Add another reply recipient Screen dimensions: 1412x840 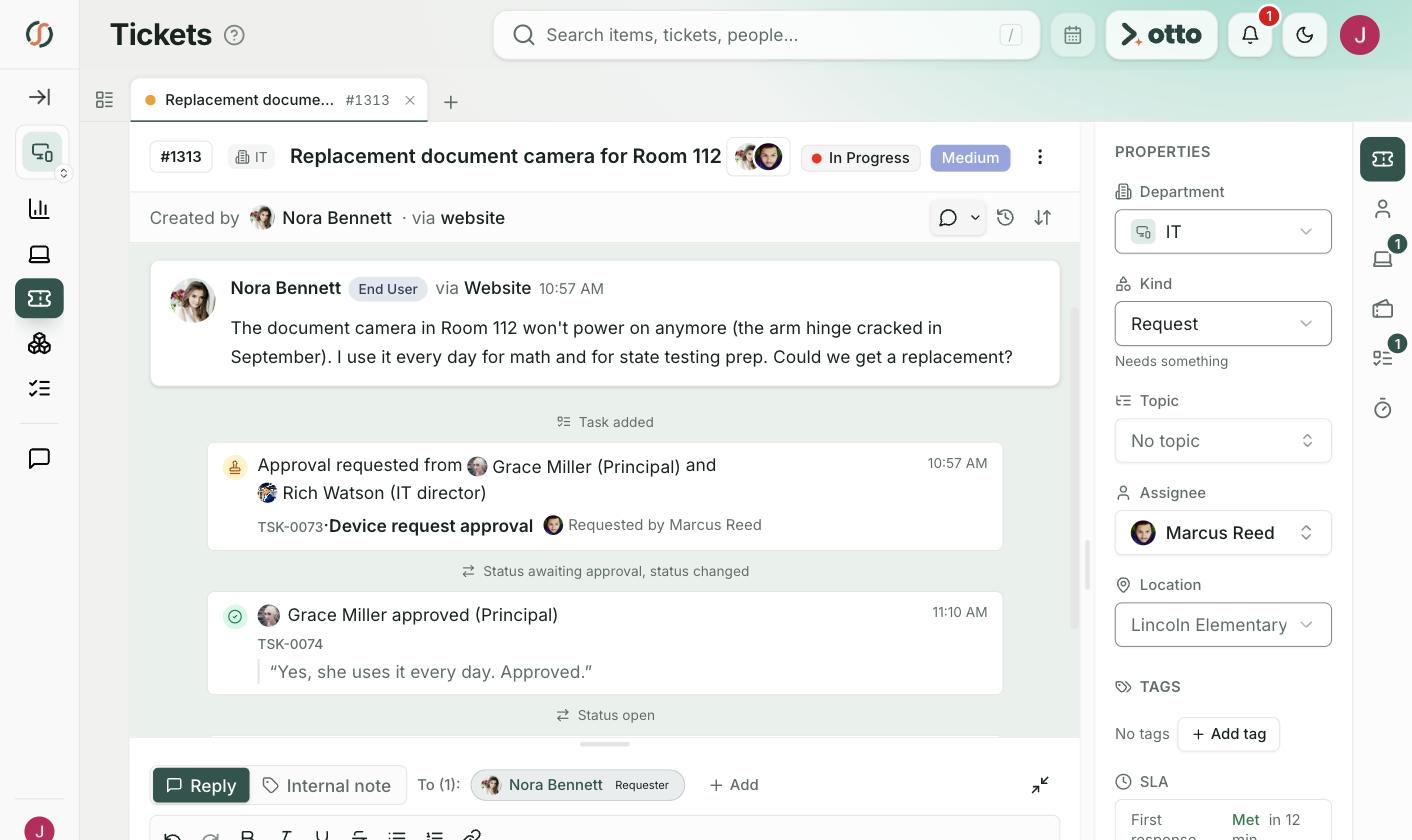click(734, 785)
